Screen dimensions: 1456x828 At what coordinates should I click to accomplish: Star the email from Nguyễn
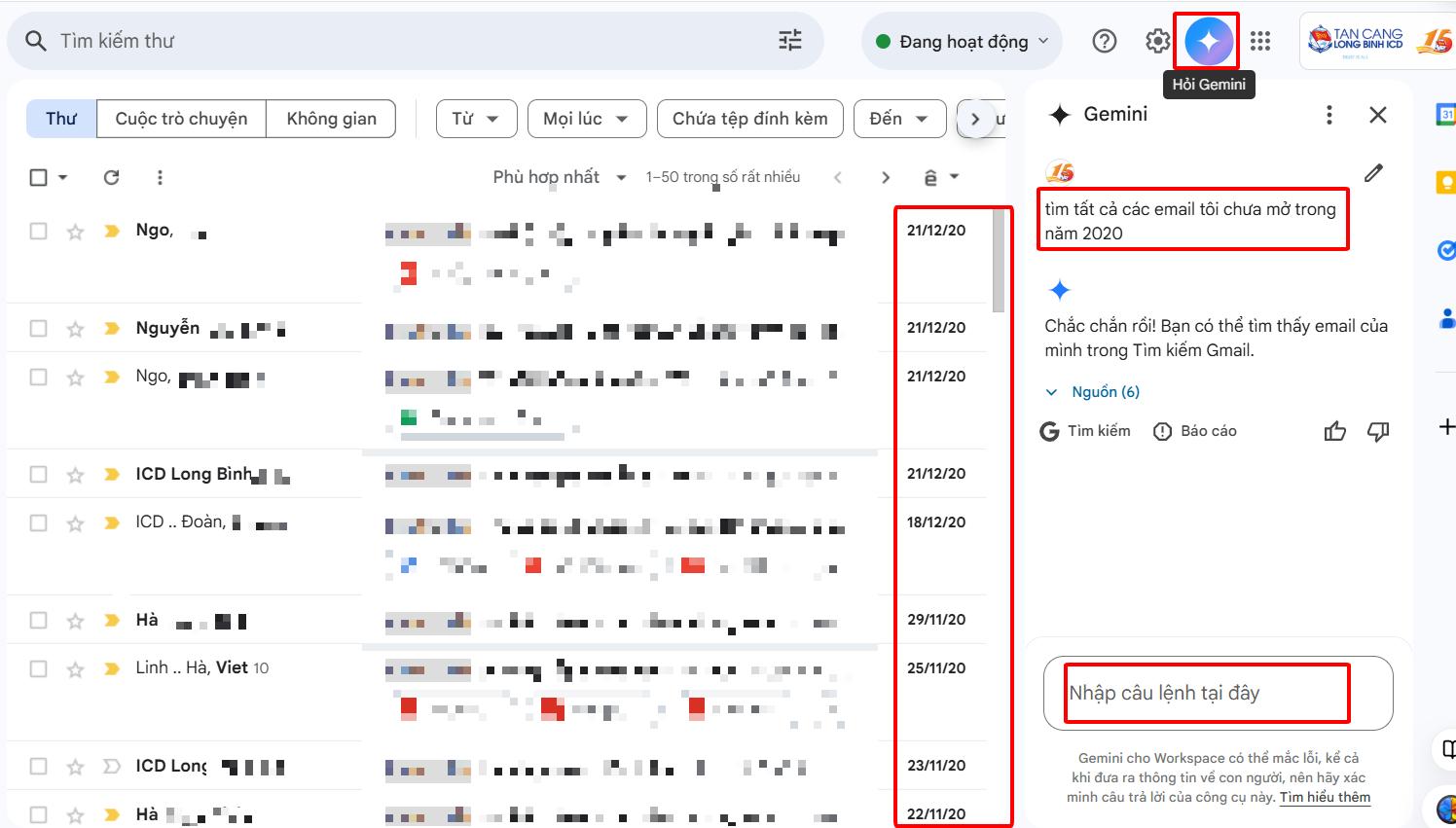[x=75, y=329]
